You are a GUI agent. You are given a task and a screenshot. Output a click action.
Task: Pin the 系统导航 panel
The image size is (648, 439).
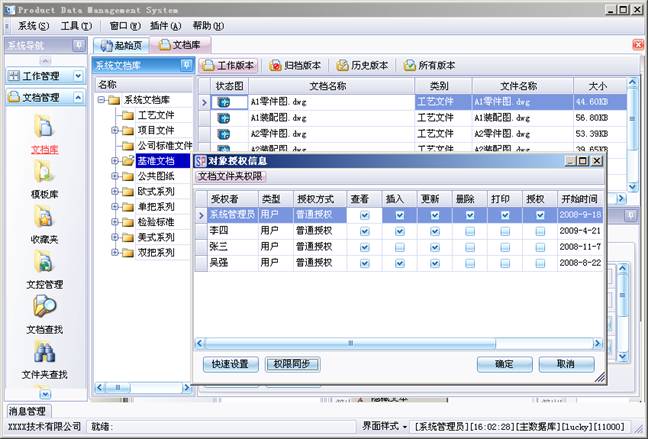pyautogui.click(x=78, y=45)
